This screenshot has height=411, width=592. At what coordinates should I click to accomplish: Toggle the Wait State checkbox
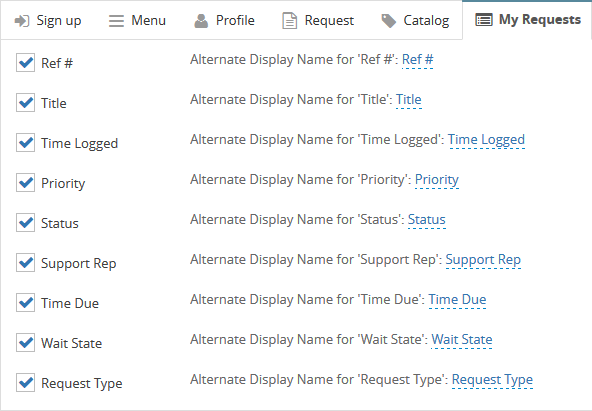25,343
